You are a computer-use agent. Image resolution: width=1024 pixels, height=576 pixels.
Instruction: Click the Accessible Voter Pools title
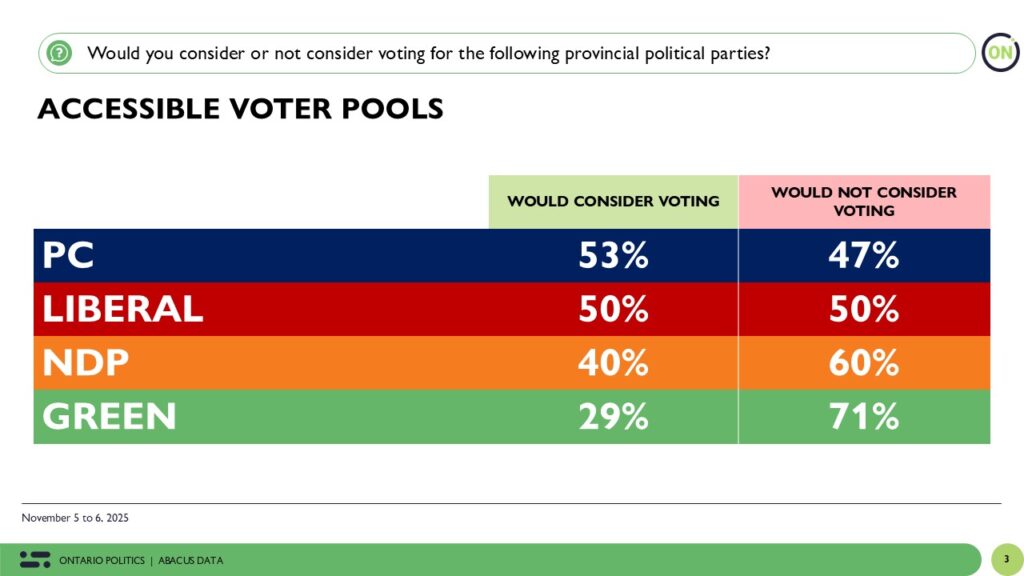coord(240,109)
